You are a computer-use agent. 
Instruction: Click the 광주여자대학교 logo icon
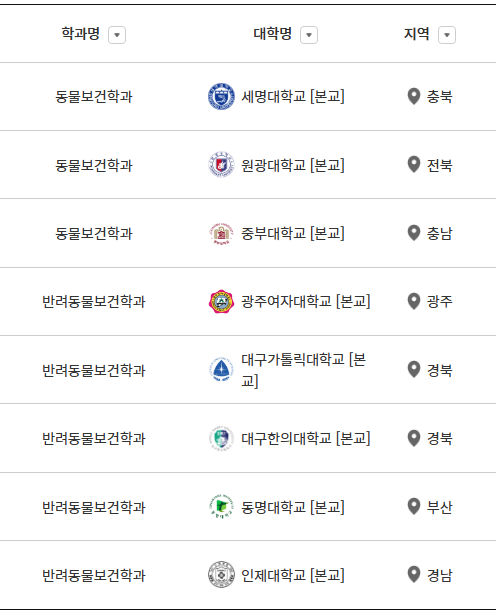[x=221, y=301]
